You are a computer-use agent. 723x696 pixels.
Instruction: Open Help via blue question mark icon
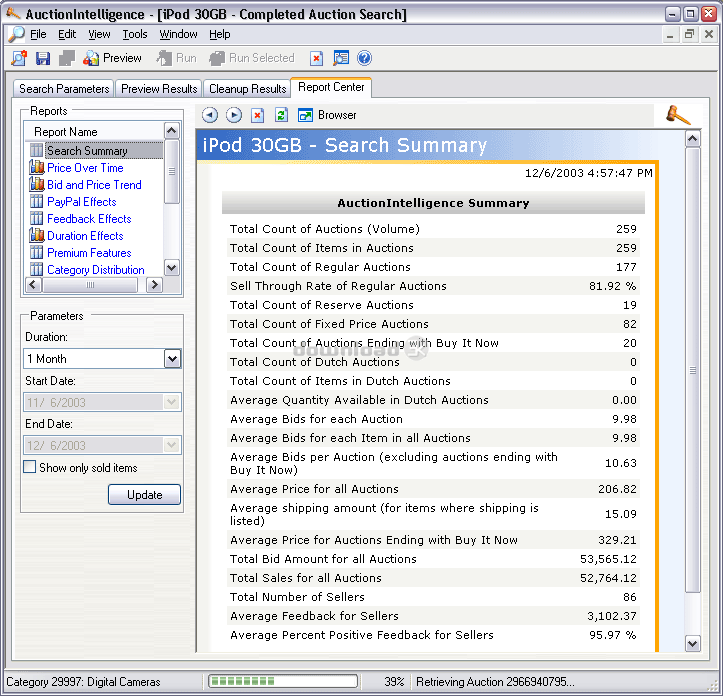pyautogui.click(x=364, y=58)
